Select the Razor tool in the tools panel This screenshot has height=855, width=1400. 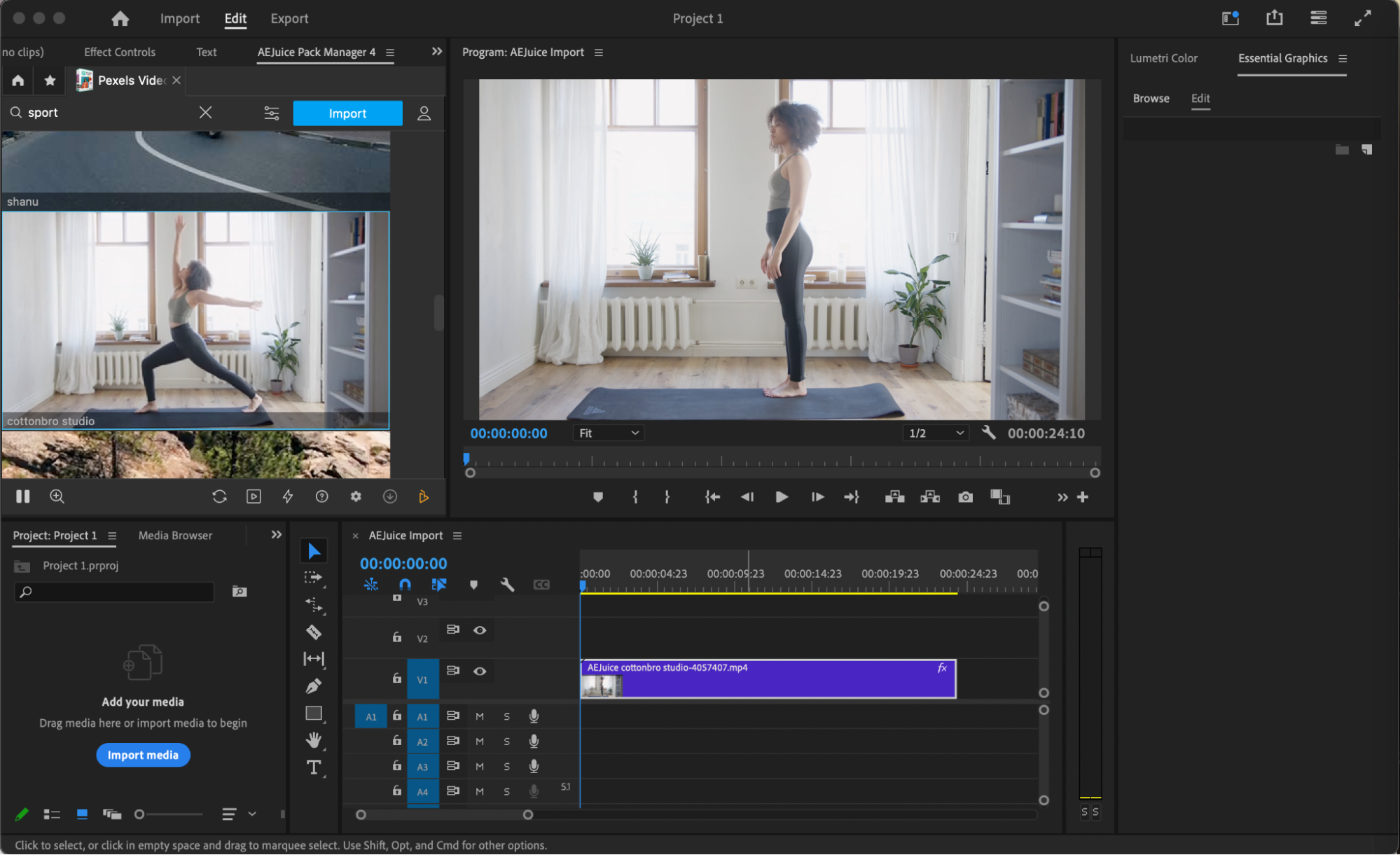point(314,632)
